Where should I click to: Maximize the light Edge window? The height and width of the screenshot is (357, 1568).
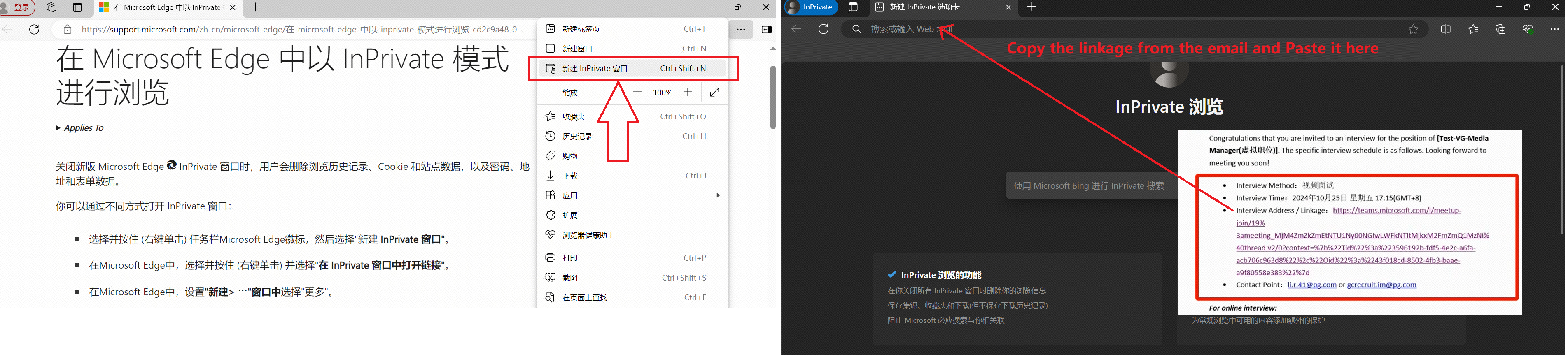click(x=737, y=7)
